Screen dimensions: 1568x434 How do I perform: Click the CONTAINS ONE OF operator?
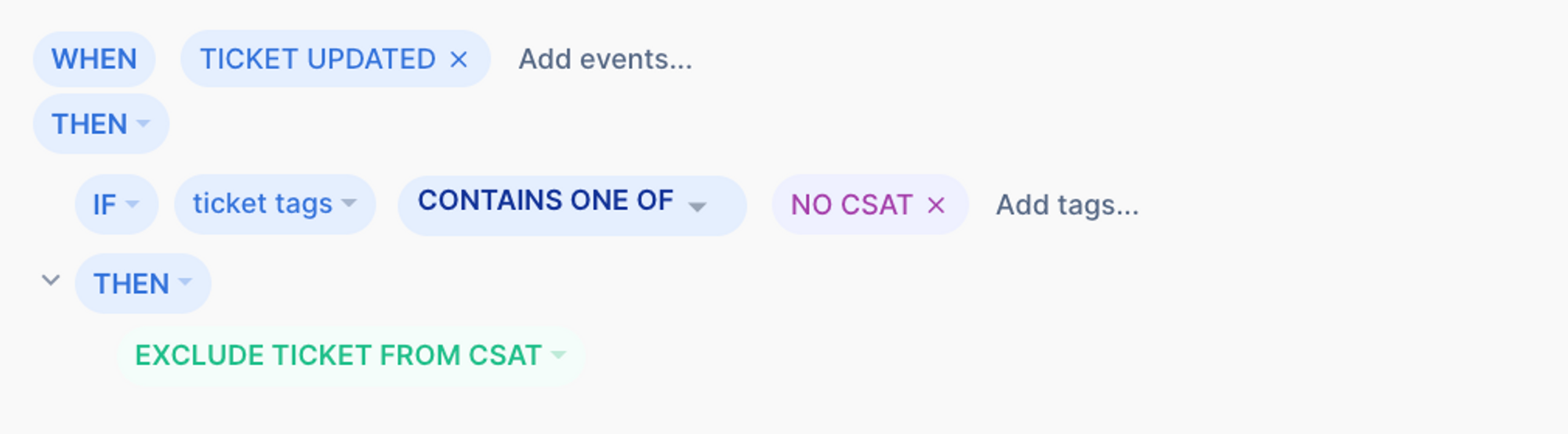pos(545,201)
